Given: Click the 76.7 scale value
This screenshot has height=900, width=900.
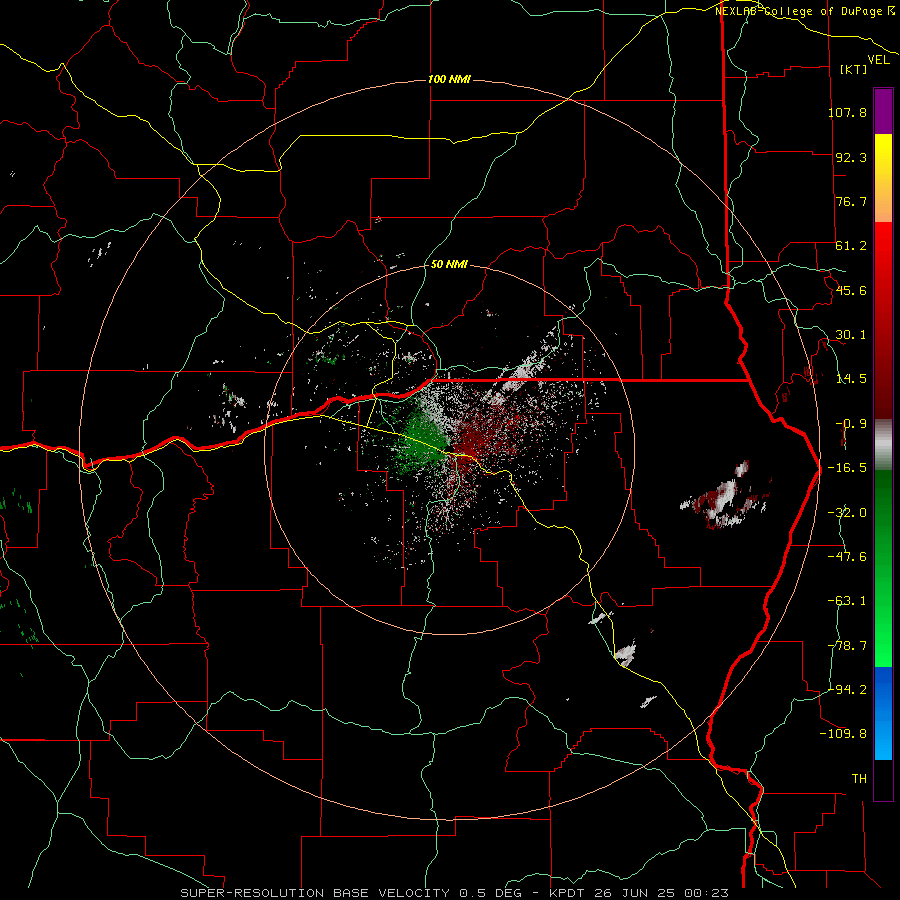Looking at the screenshot, I should 851,201.
